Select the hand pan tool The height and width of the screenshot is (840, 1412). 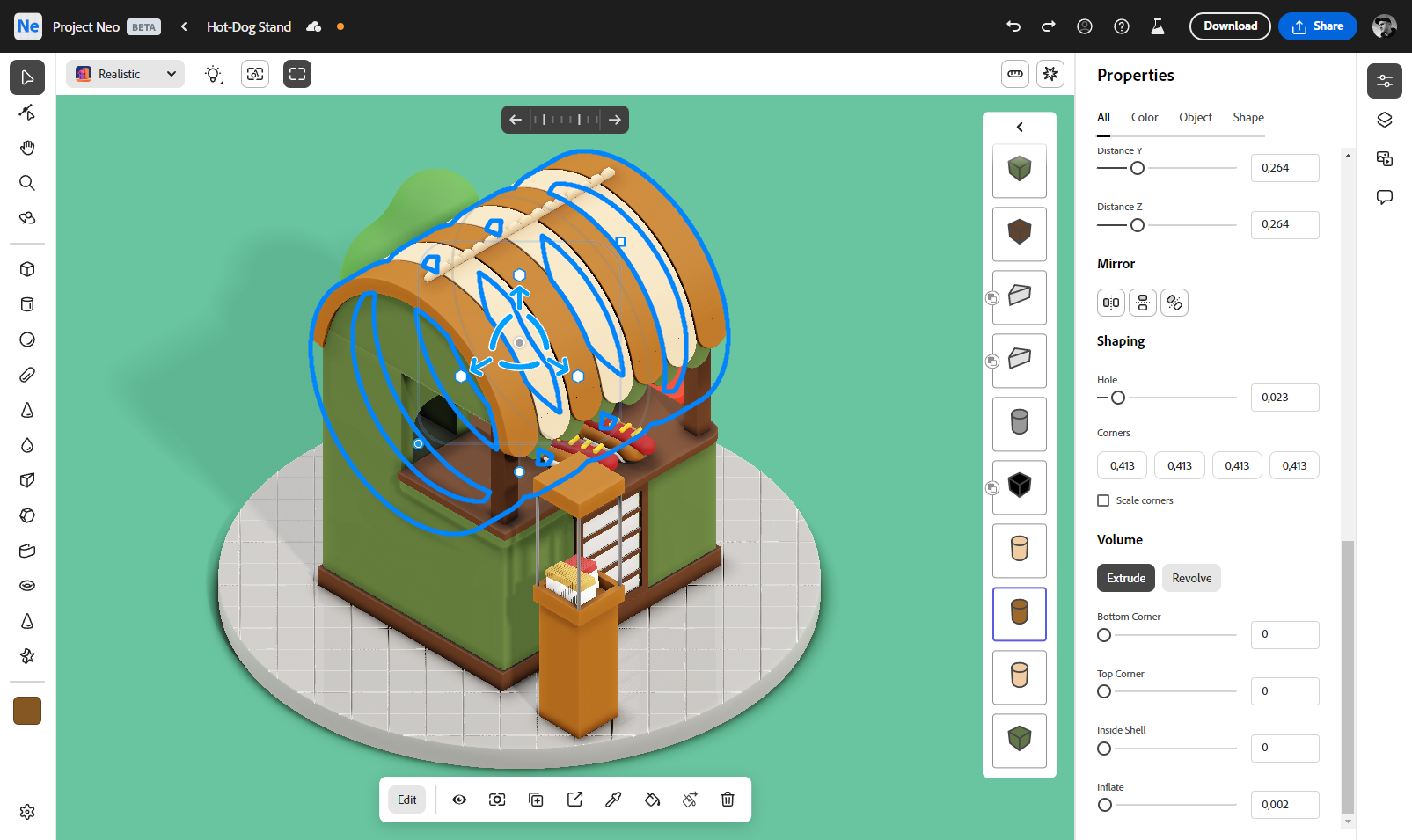pyautogui.click(x=27, y=148)
